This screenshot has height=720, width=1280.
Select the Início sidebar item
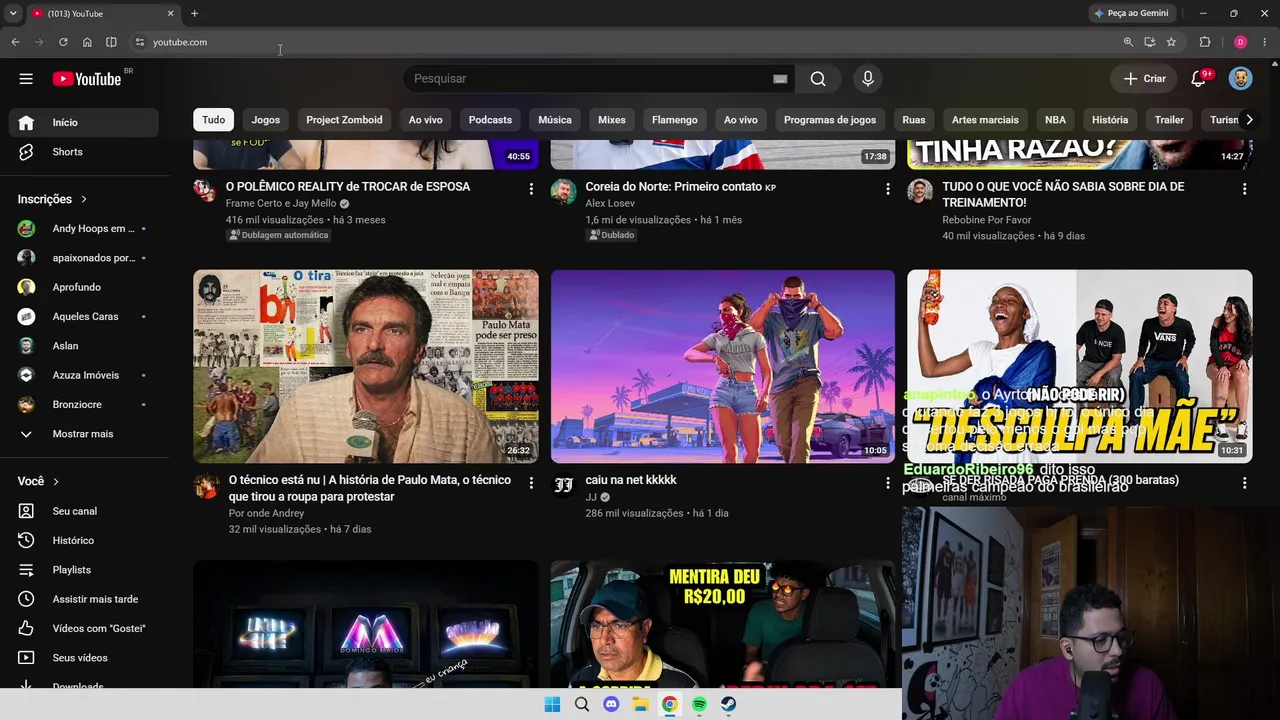(84, 122)
